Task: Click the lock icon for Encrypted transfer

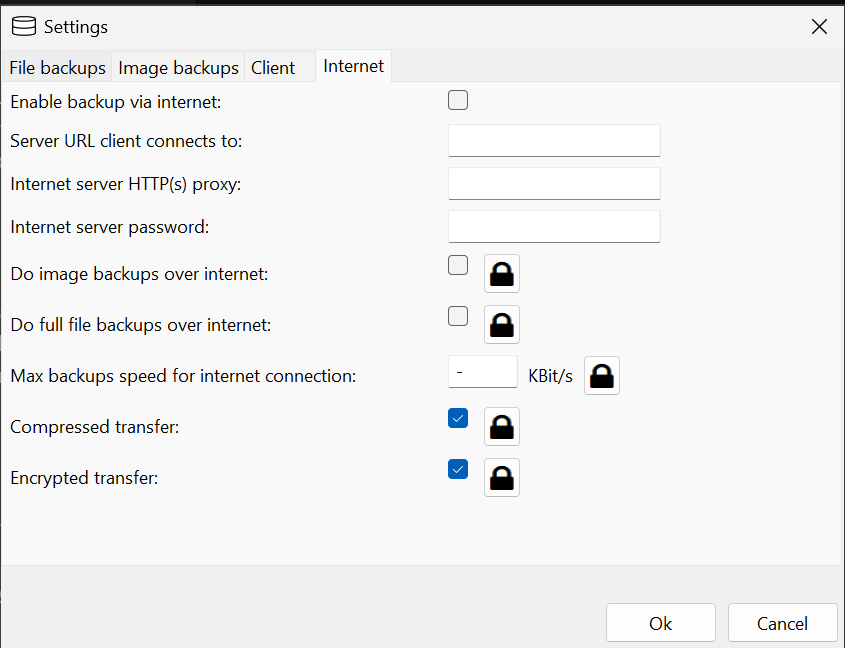Action: [502, 478]
